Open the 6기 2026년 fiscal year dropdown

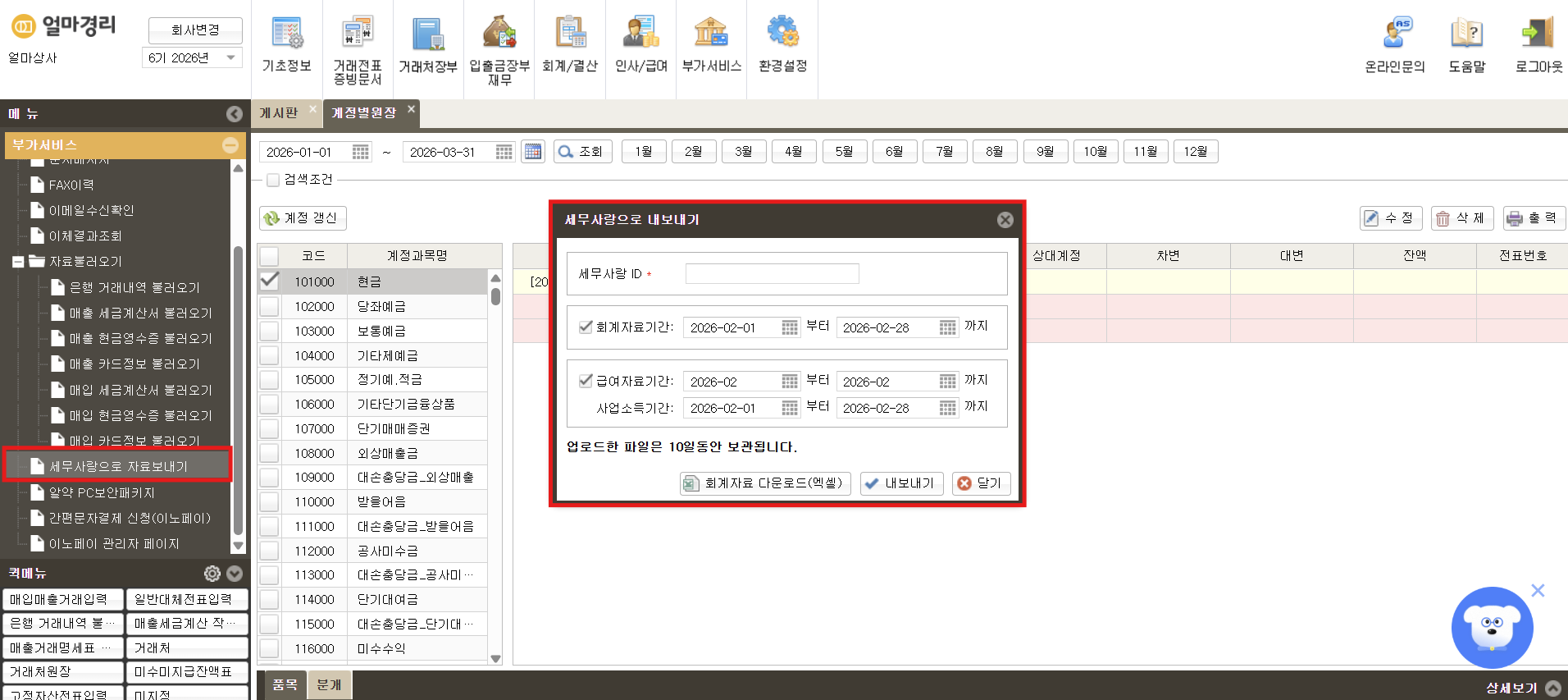(x=192, y=58)
